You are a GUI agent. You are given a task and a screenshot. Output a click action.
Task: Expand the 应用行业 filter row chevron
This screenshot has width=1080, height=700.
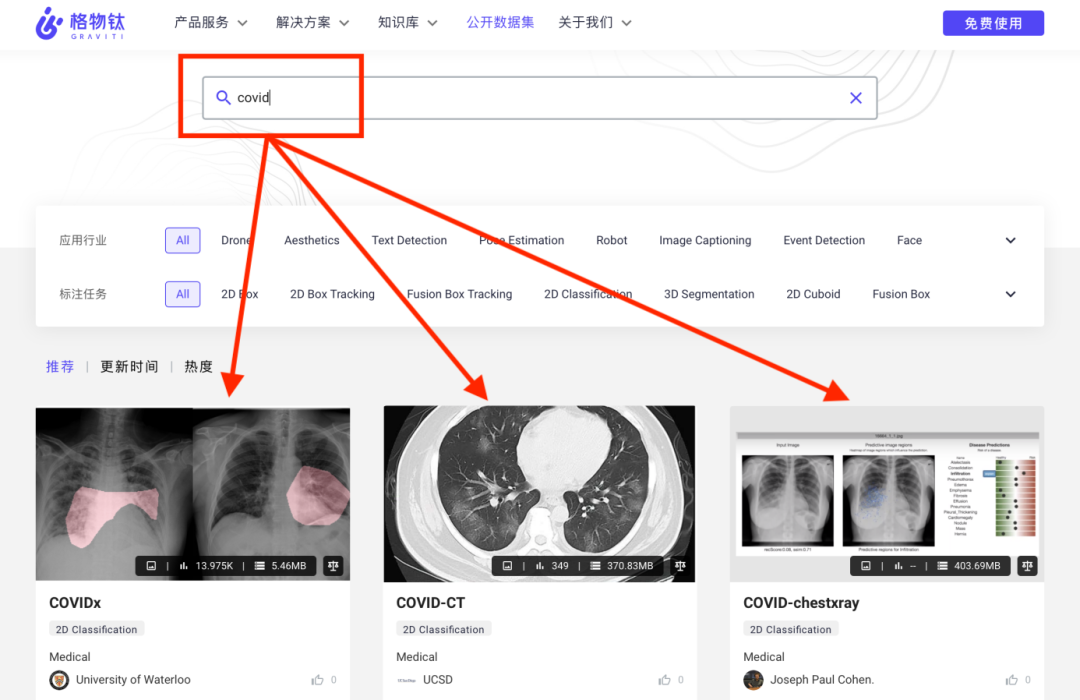[x=1010, y=240]
